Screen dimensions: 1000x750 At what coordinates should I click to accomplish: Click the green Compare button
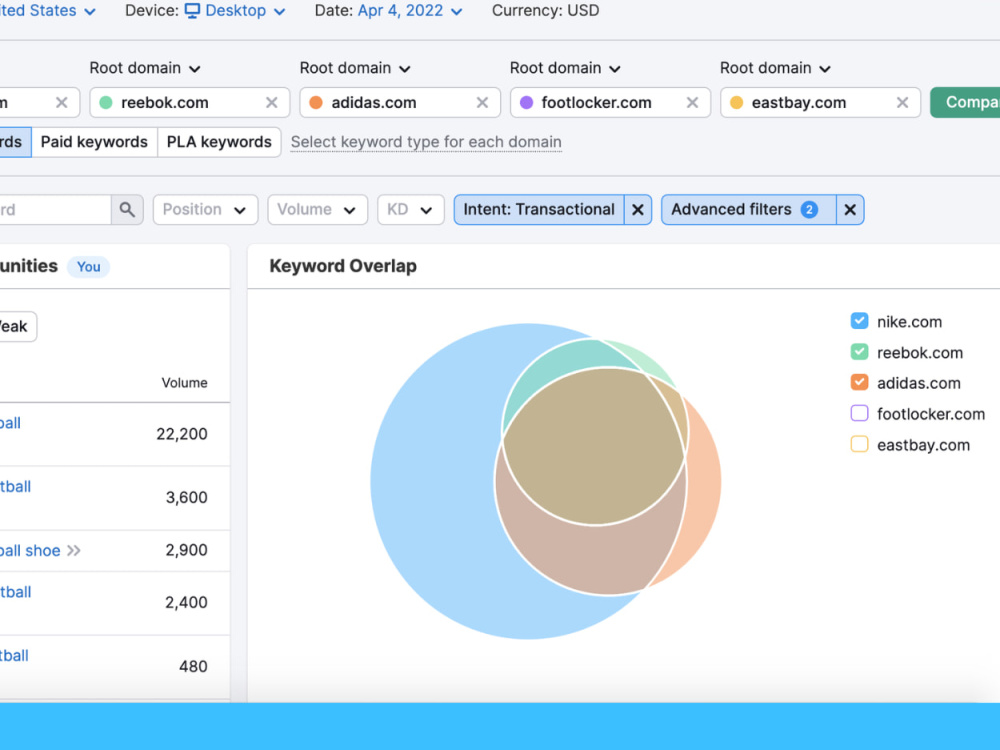pyautogui.click(x=965, y=103)
